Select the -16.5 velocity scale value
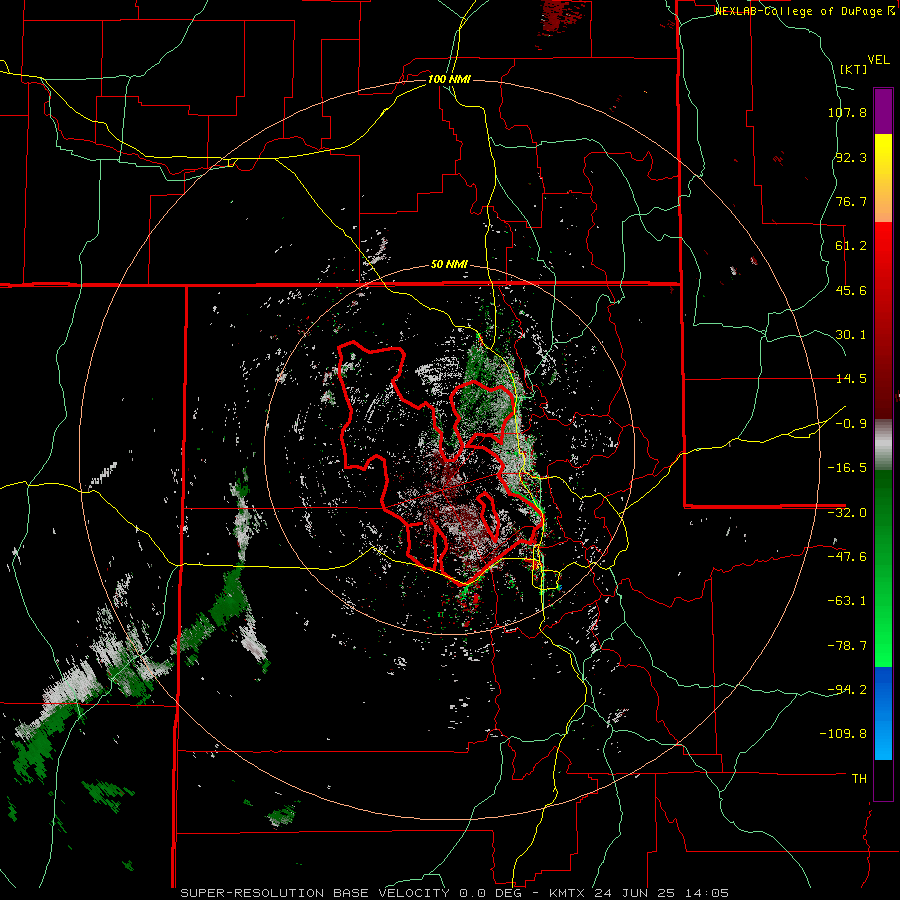 coord(847,468)
